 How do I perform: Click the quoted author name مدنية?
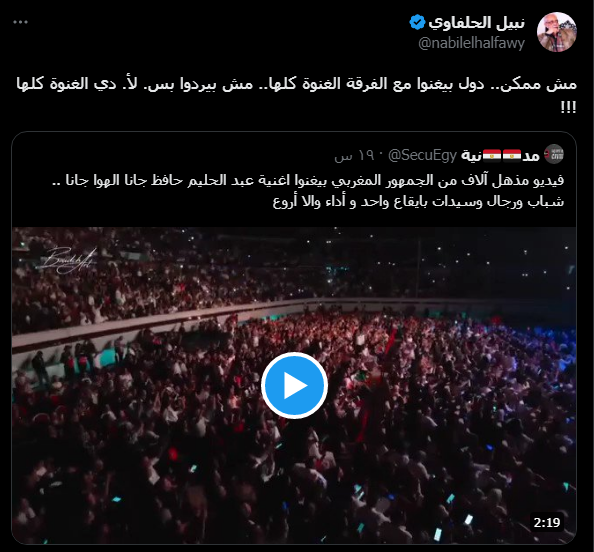[500, 155]
